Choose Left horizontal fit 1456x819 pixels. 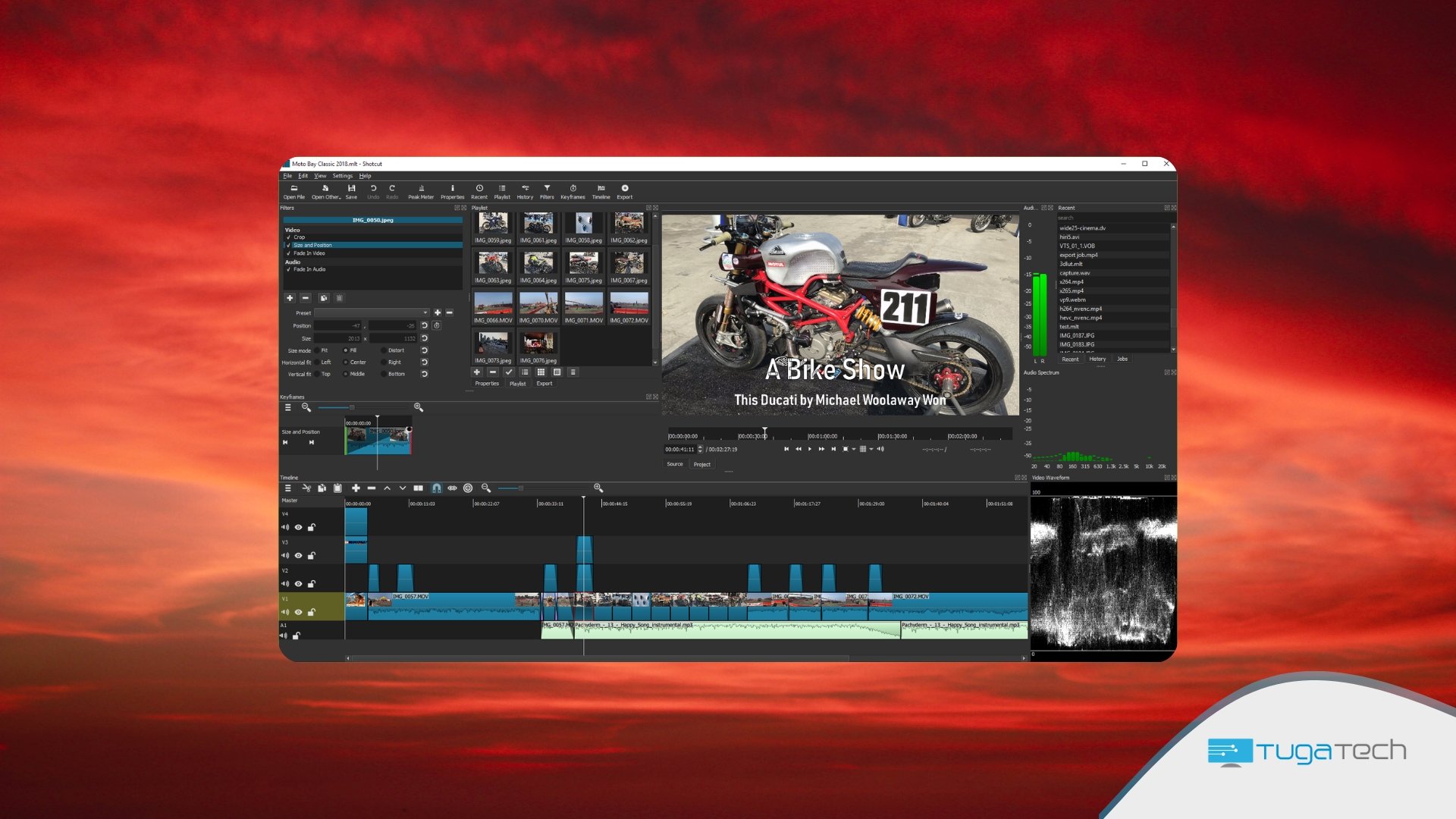[316, 362]
